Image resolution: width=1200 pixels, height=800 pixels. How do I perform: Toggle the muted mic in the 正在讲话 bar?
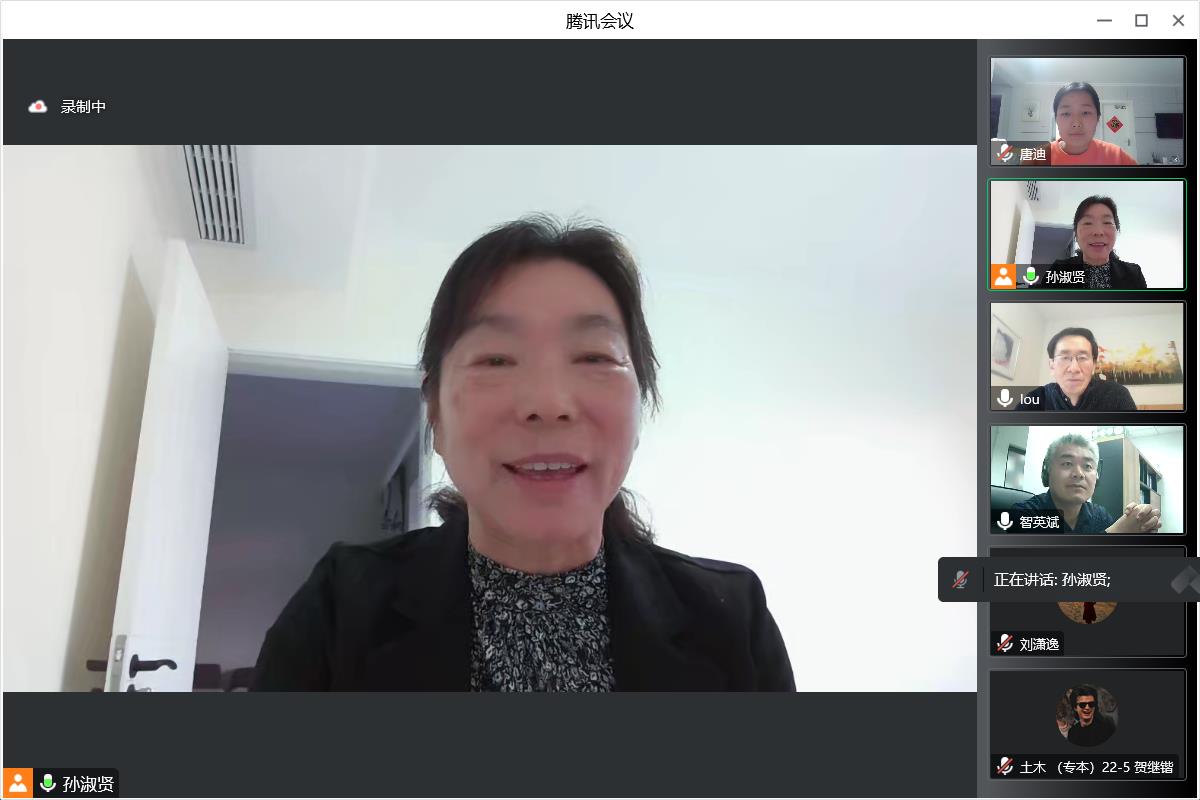pyautogui.click(x=961, y=580)
